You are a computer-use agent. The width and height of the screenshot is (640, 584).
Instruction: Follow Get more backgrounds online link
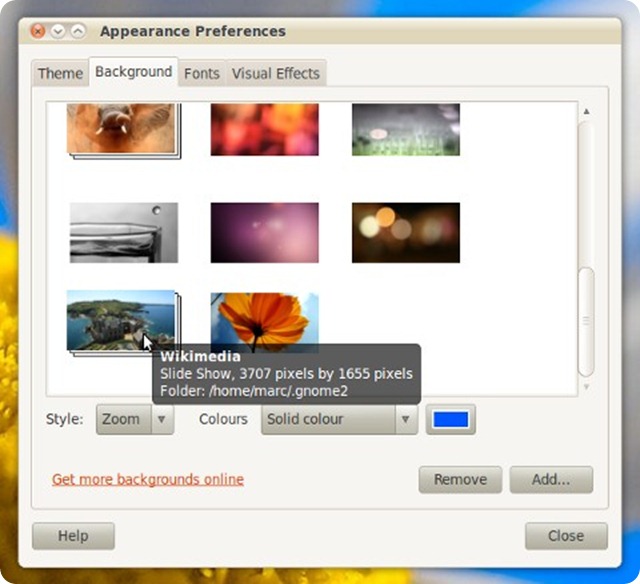[148, 479]
